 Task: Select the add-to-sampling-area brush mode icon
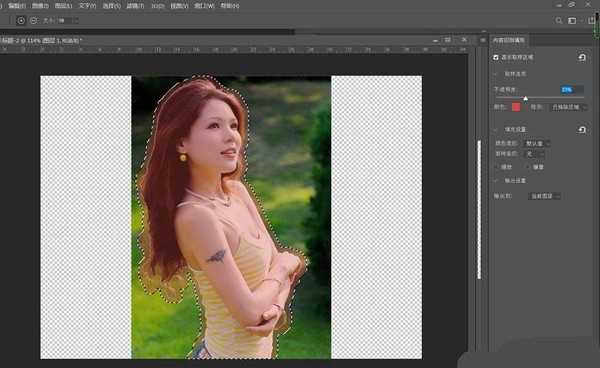click(21, 21)
